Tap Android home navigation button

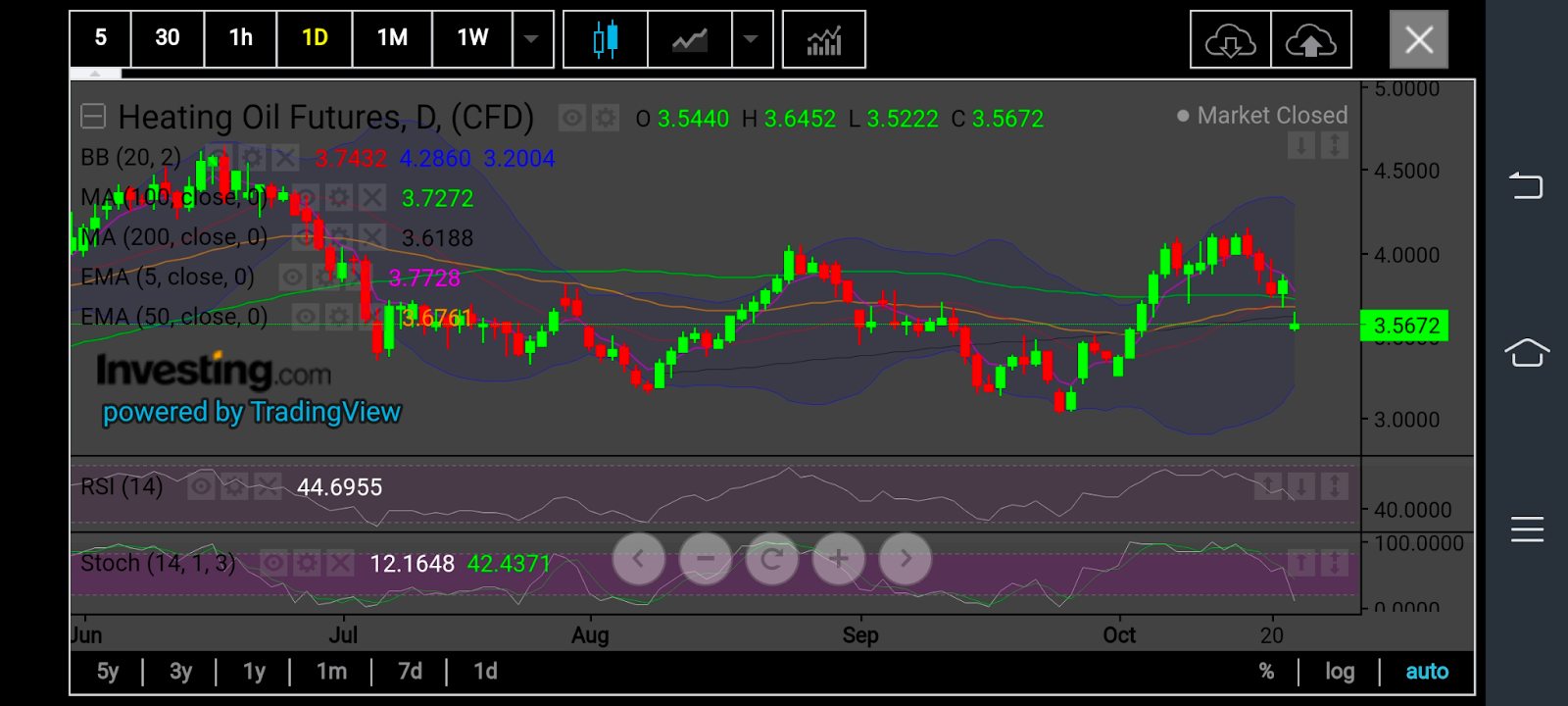[1527, 353]
